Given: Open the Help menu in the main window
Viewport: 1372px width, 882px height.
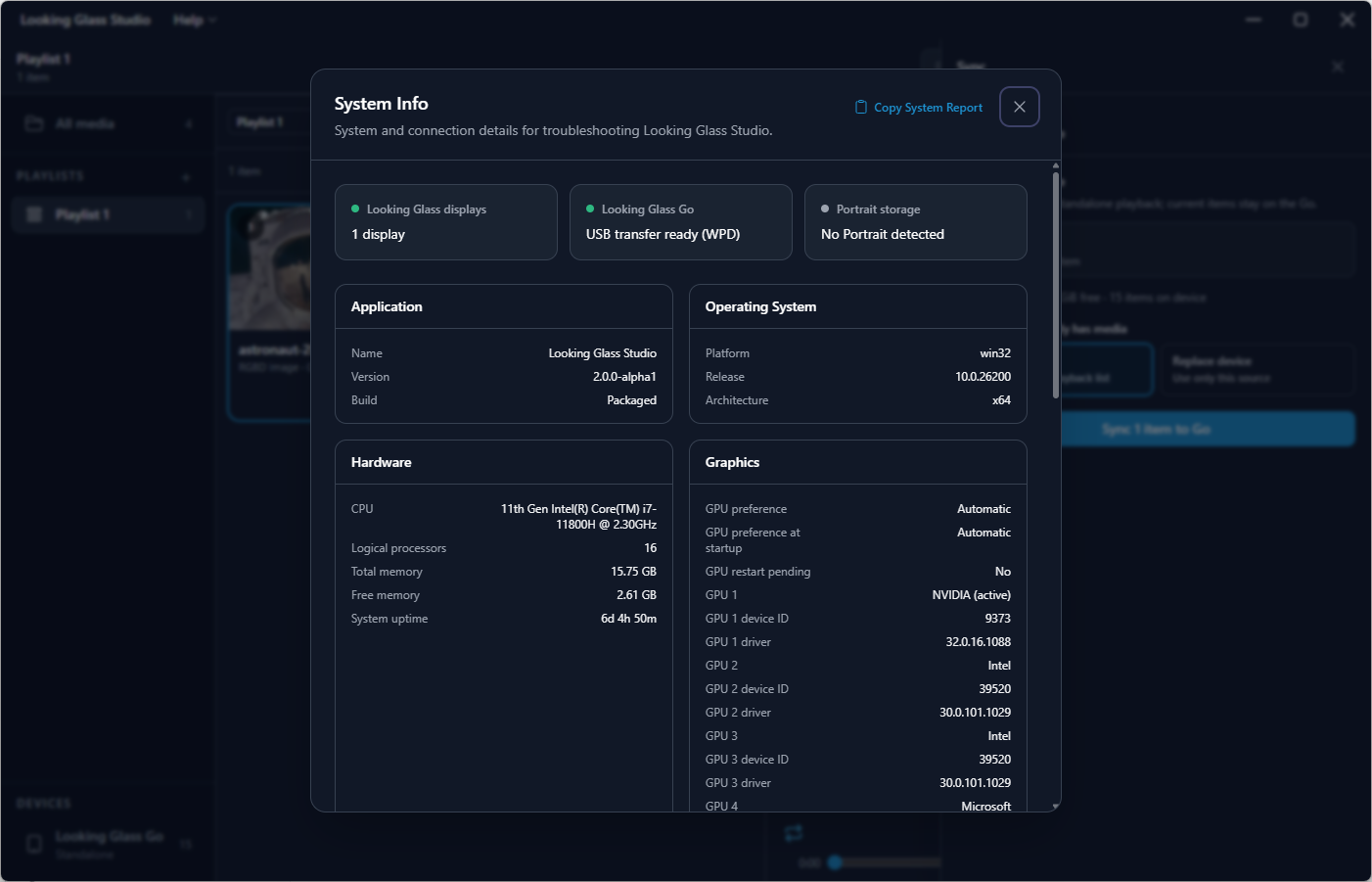Looking at the screenshot, I should [194, 20].
